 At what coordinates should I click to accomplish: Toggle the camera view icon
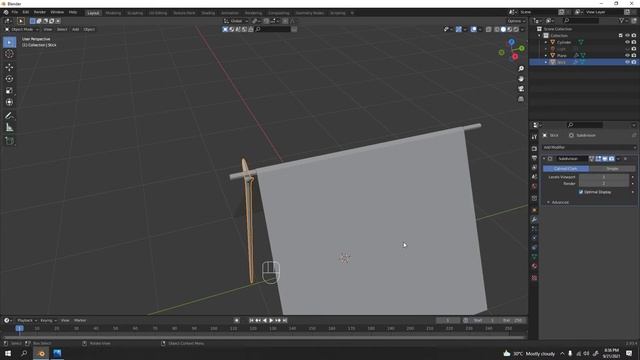(521, 89)
